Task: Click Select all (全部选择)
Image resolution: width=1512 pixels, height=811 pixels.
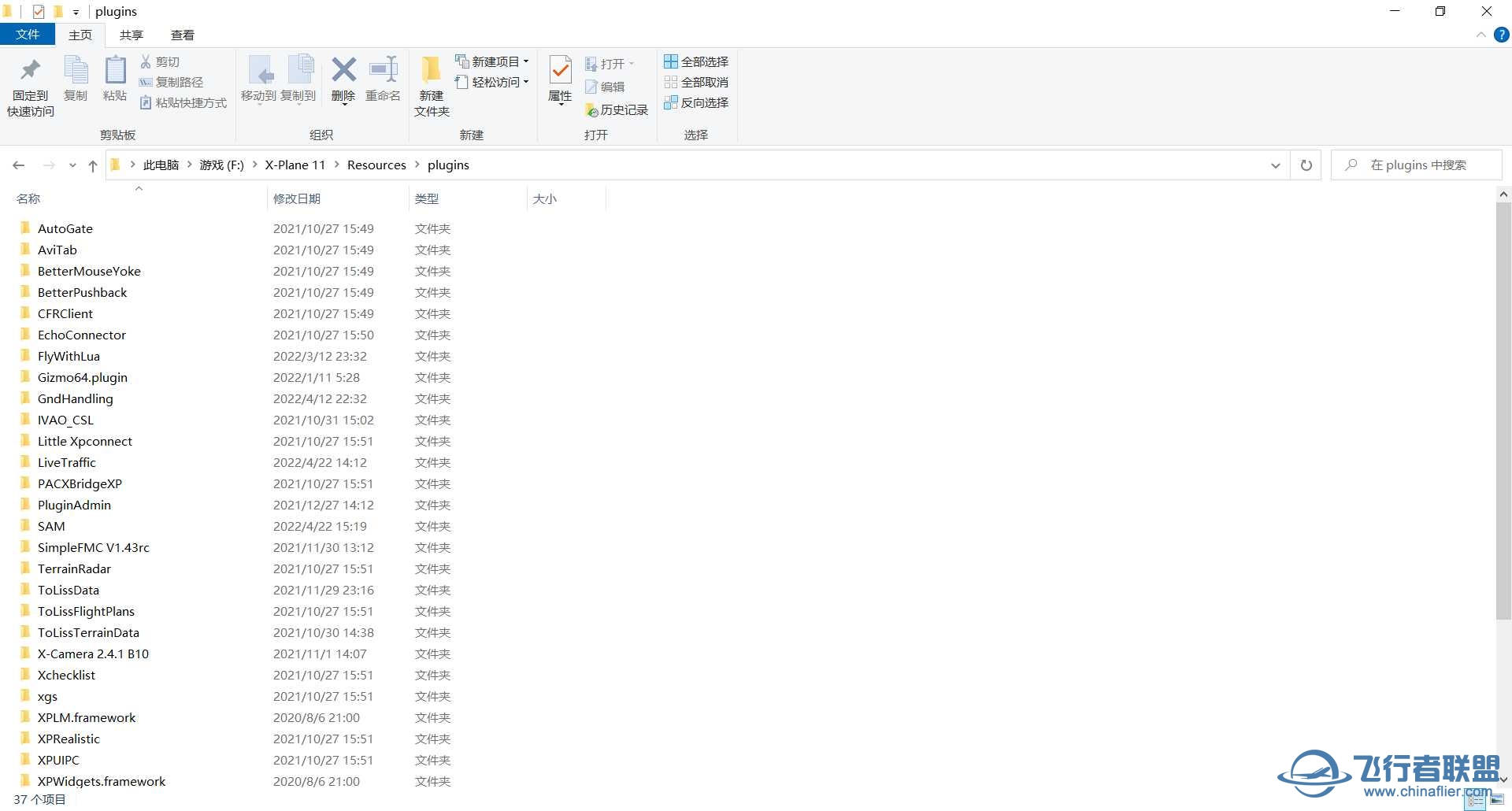Action: coord(696,61)
